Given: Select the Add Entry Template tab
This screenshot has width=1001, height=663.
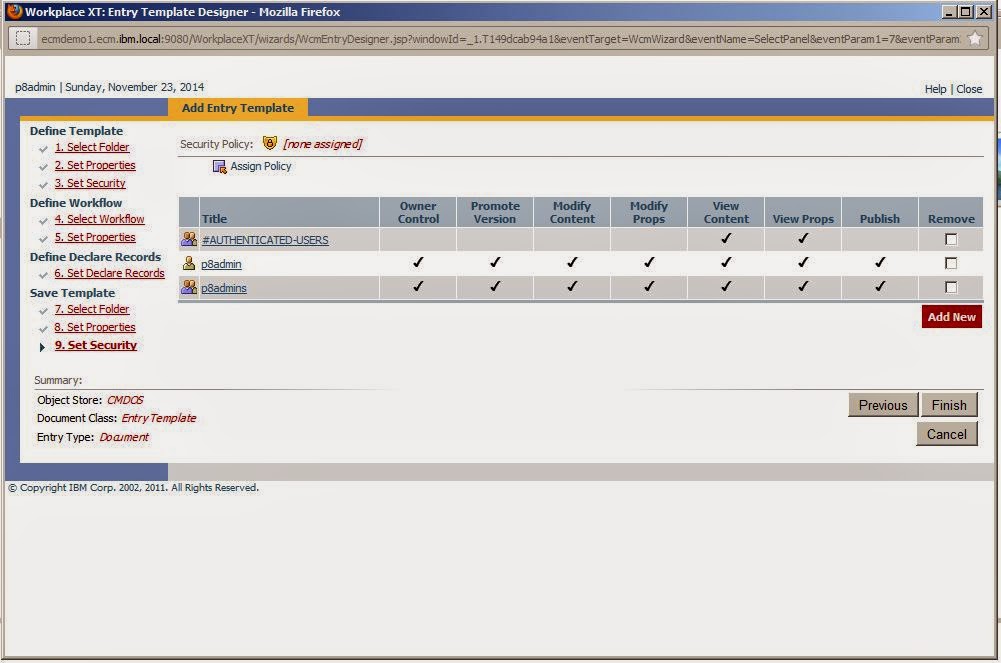Looking at the screenshot, I should click(x=238, y=108).
